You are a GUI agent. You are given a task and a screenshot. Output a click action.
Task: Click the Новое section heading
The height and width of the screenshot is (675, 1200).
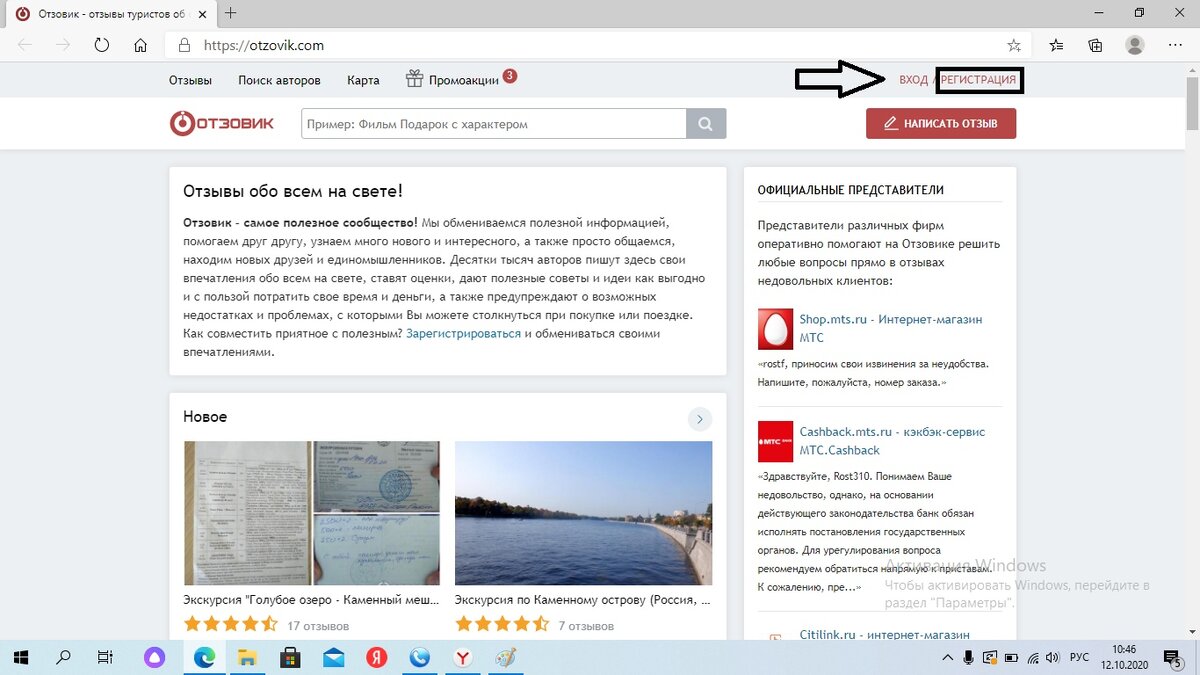[x=205, y=417]
